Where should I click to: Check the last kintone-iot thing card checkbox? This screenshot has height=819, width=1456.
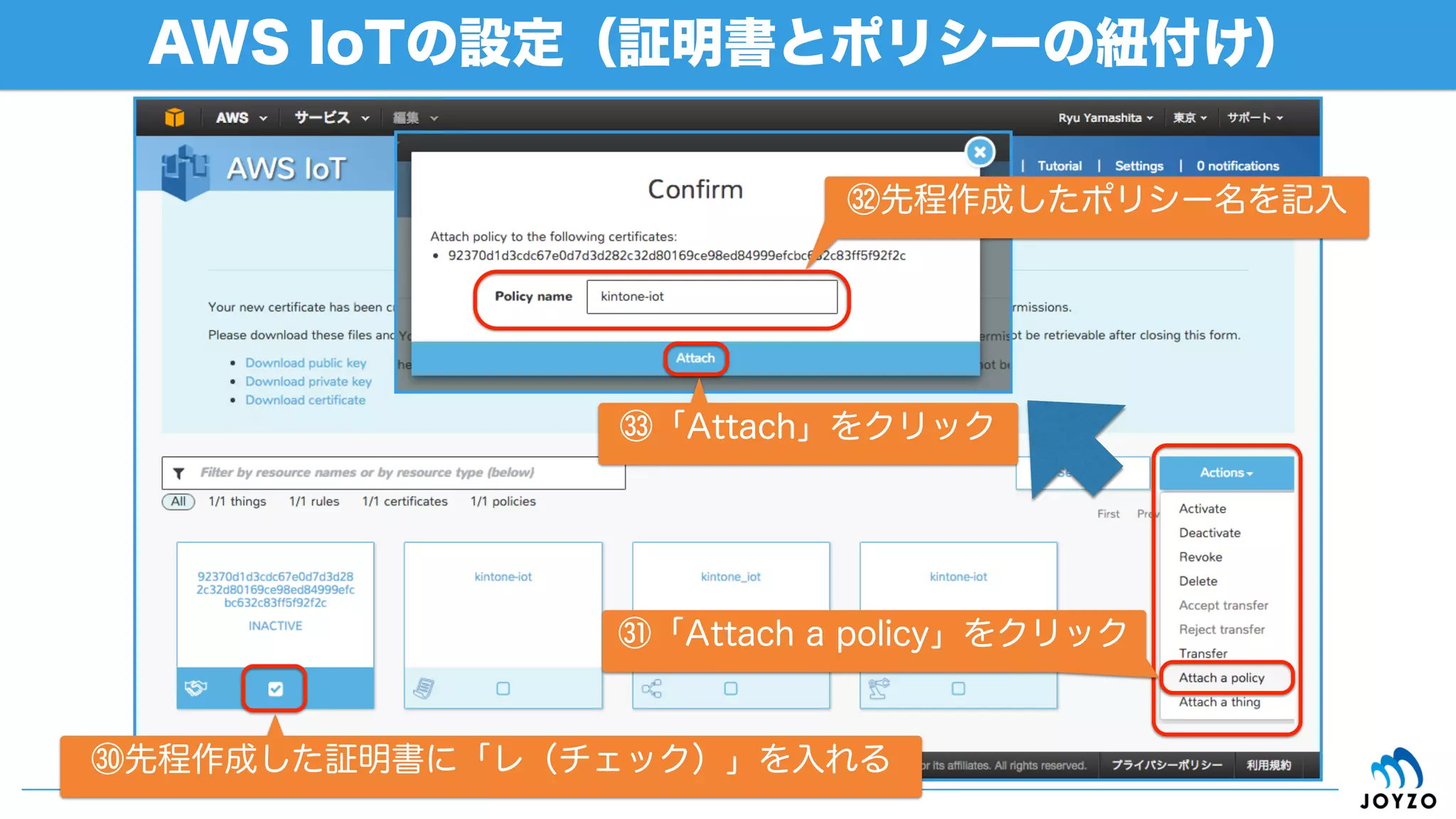tap(958, 688)
